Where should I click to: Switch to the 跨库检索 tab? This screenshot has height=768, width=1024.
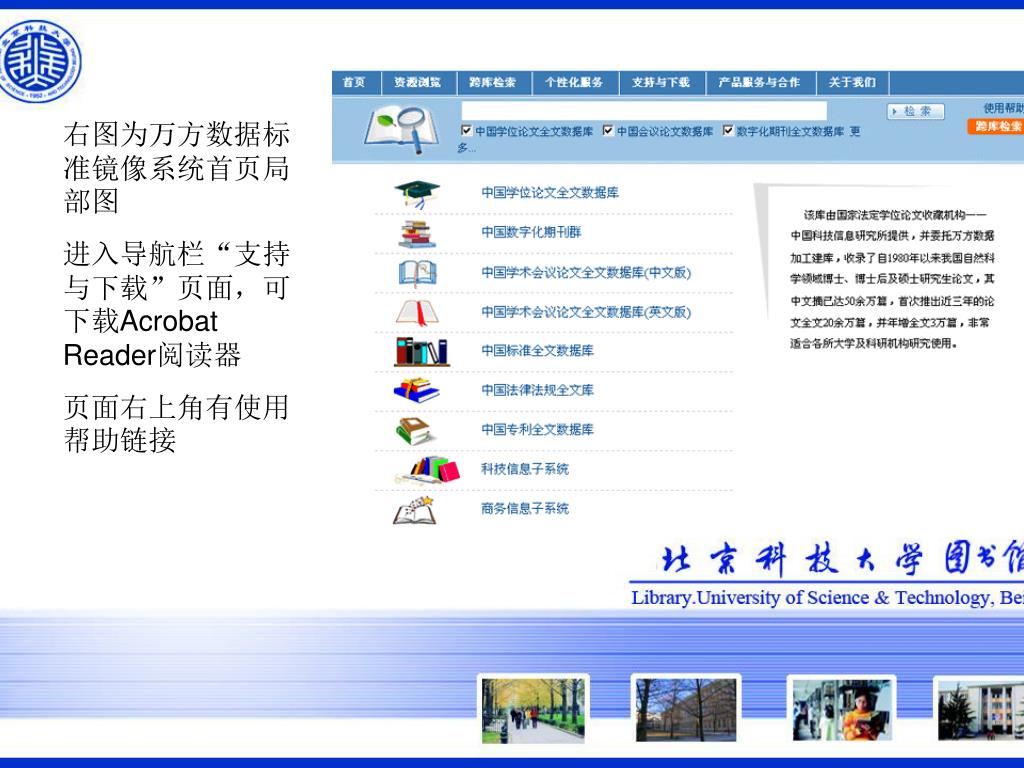[x=492, y=82]
